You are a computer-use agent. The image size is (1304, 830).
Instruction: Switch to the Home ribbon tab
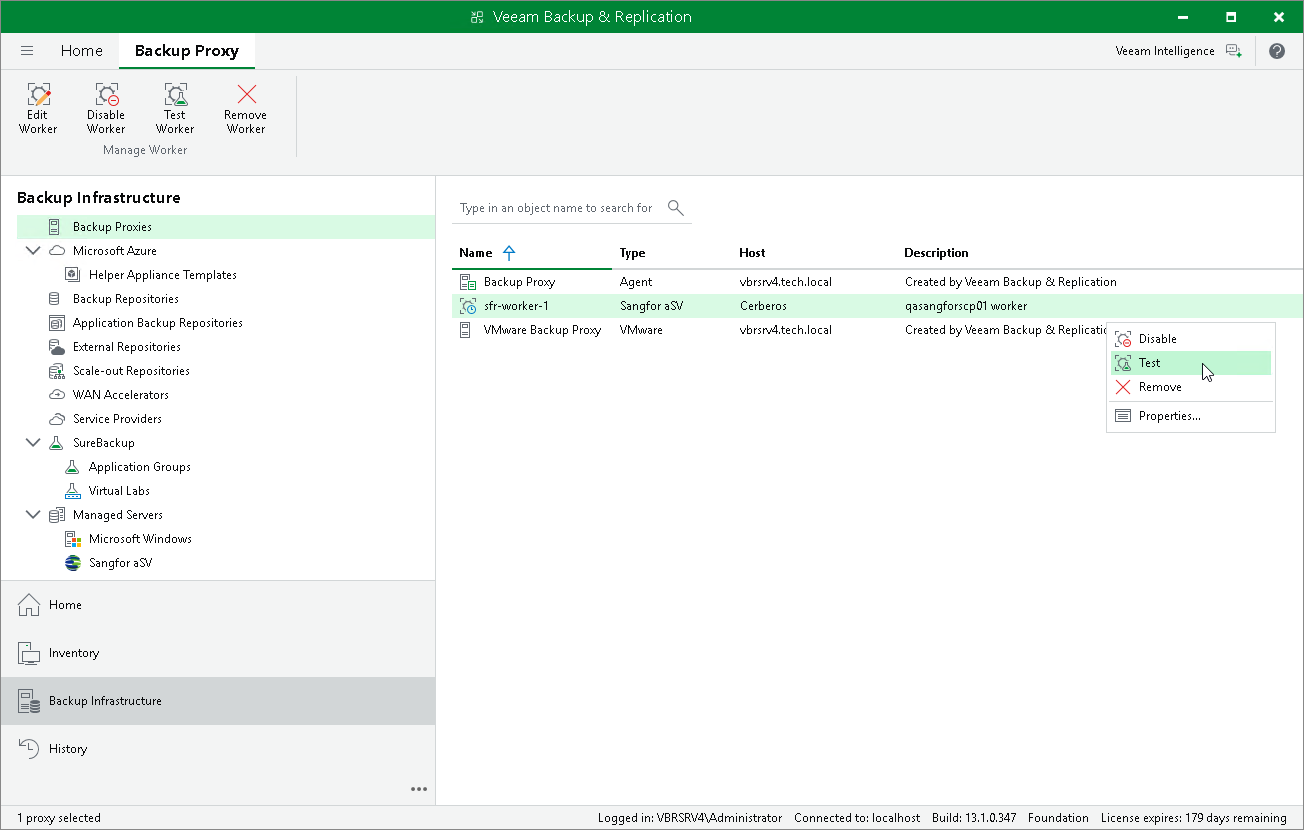[81, 51]
